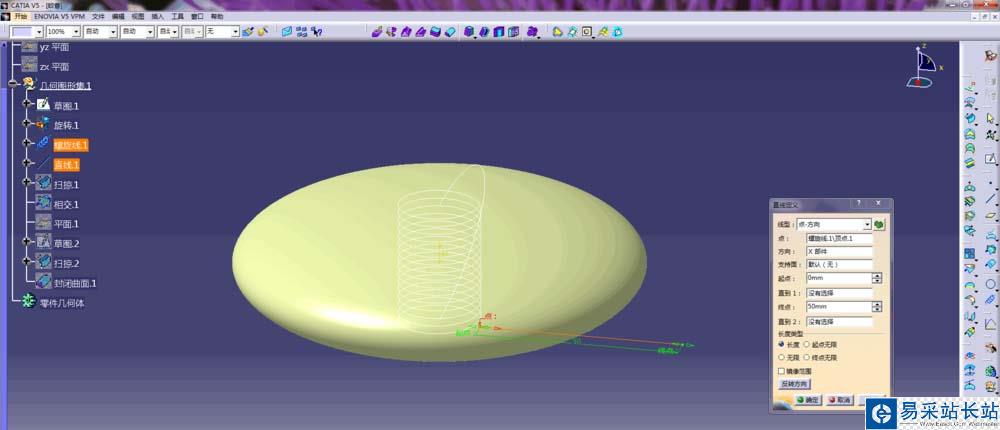
Task: Open the 无 layer dropdown in top toolbar
Action: [235, 31]
